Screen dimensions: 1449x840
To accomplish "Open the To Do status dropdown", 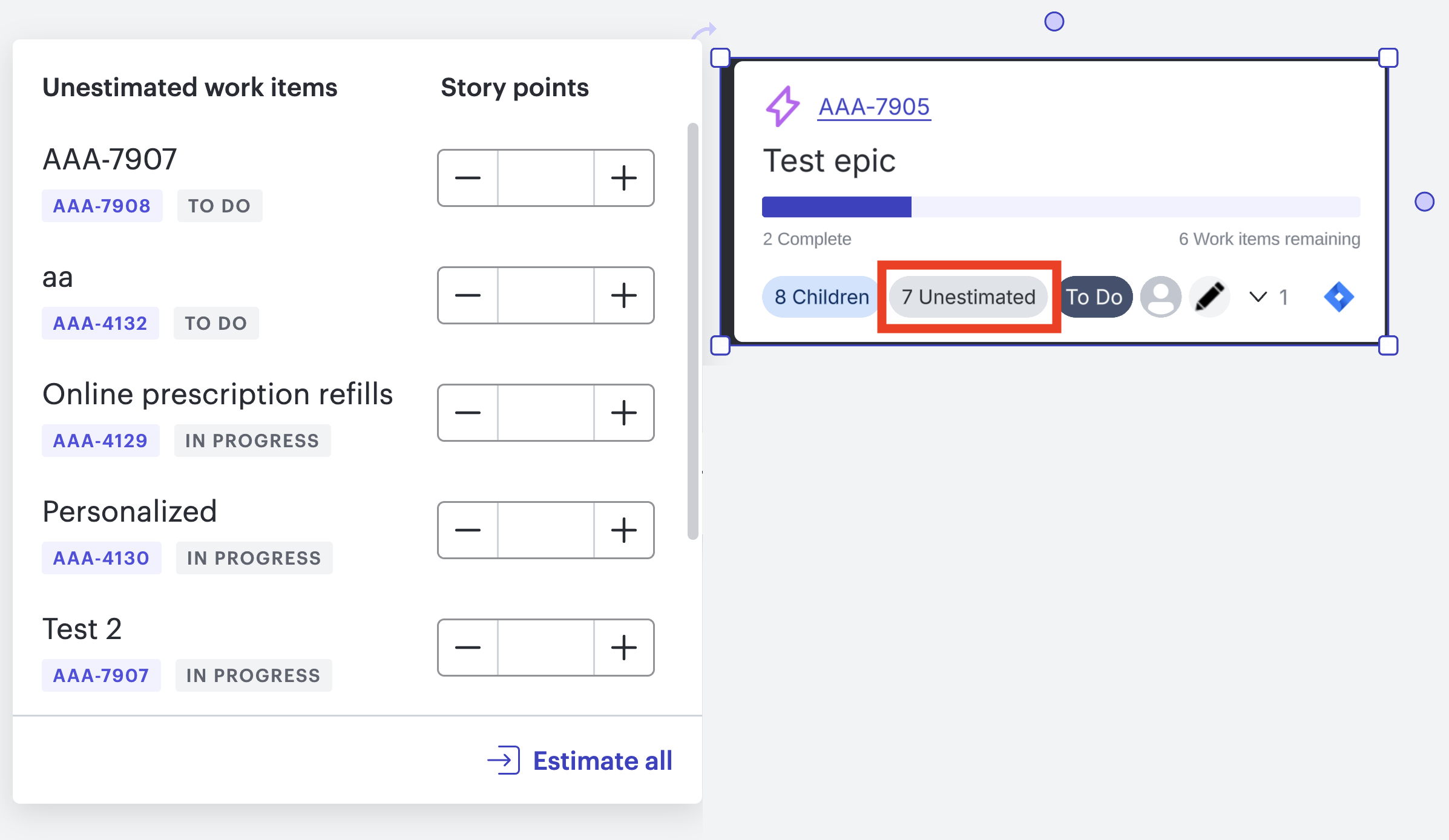I will [x=1094, y=297].
